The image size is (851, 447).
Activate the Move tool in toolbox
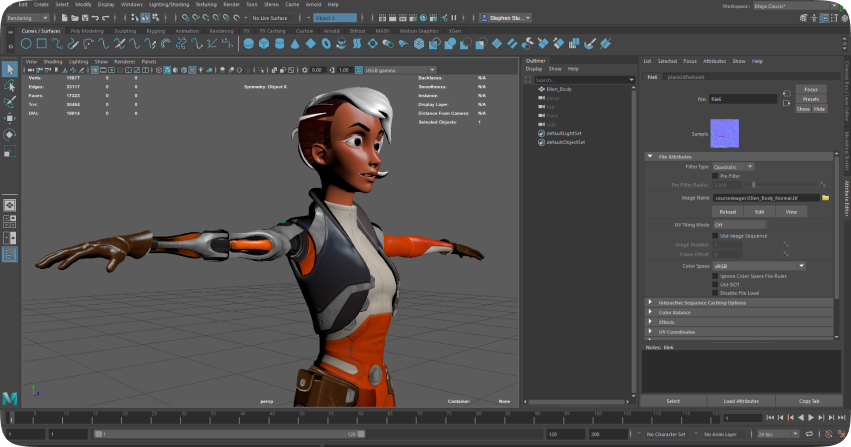(x=10, y=118)
